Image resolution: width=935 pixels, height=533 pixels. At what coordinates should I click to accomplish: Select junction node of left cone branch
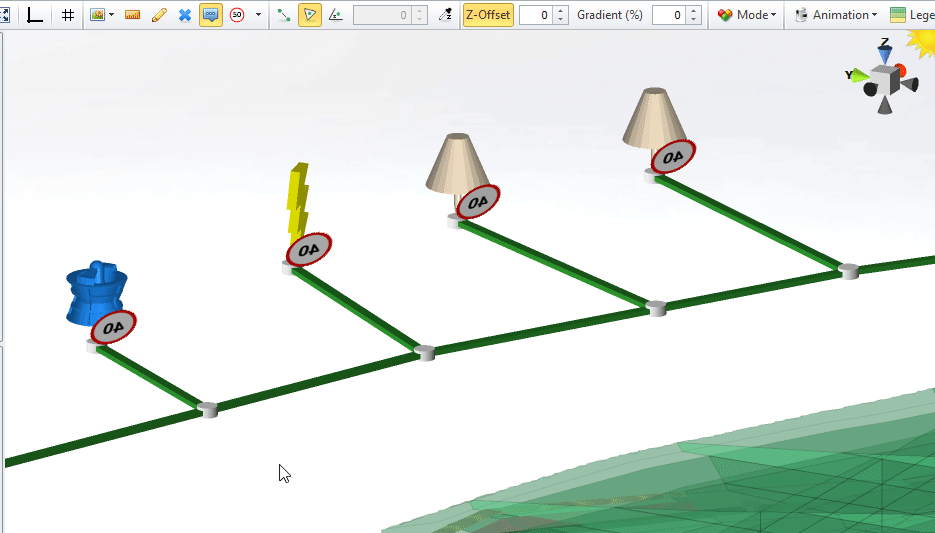[x=656, y=308]
